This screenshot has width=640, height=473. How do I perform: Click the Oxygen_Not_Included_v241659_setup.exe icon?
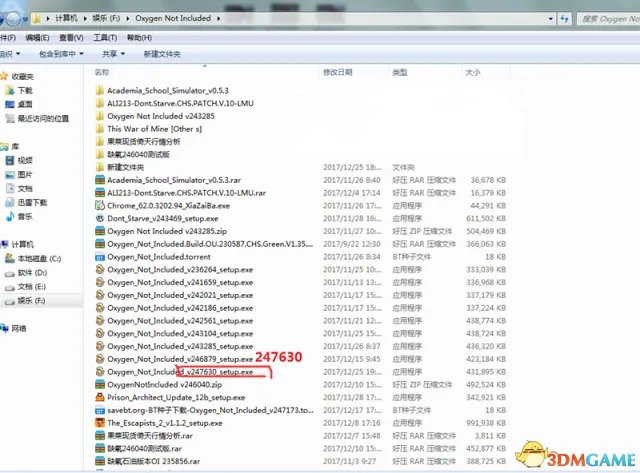(x=100, y=282)
